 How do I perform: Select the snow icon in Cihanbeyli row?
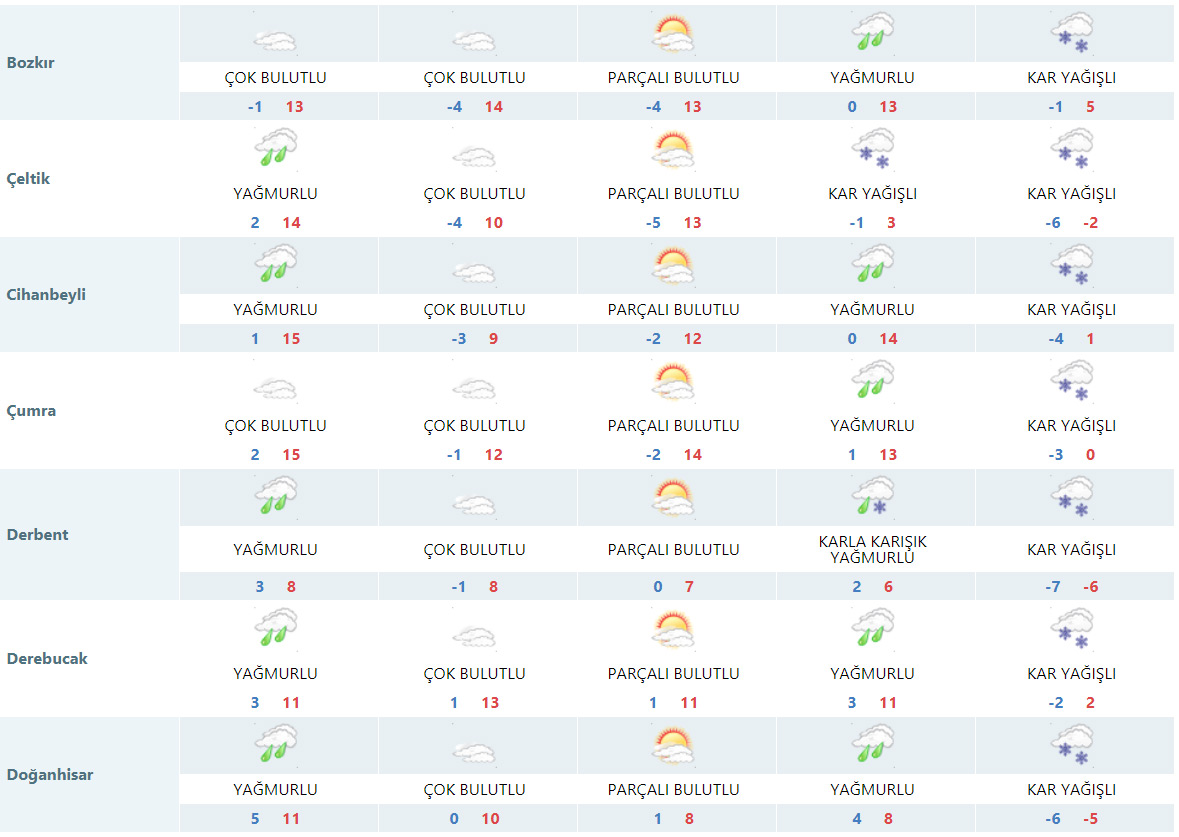[x=1073, y=266]
